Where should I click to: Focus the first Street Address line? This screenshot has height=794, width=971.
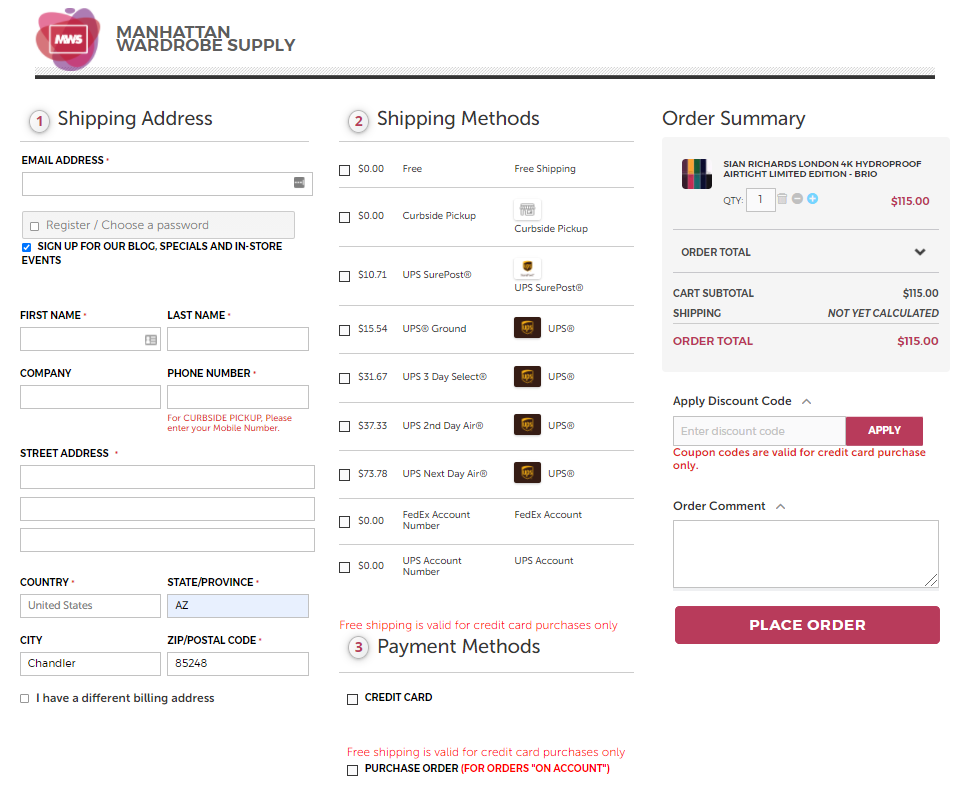167,477
